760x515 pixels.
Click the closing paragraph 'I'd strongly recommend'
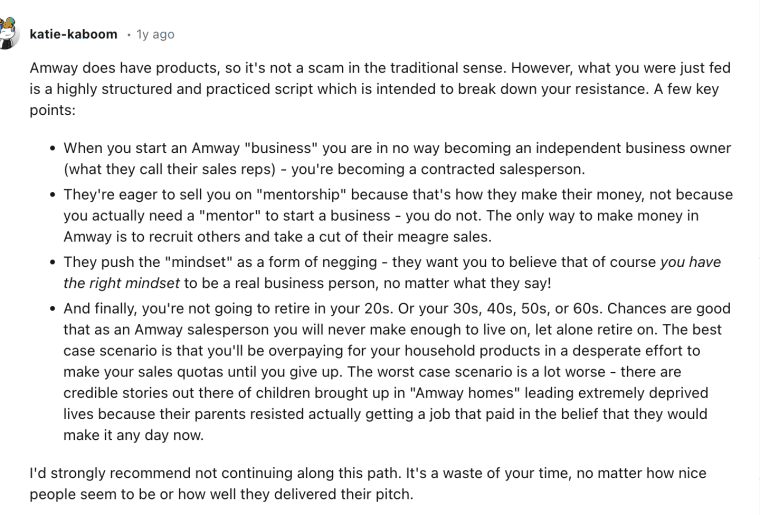pos(368,484)
